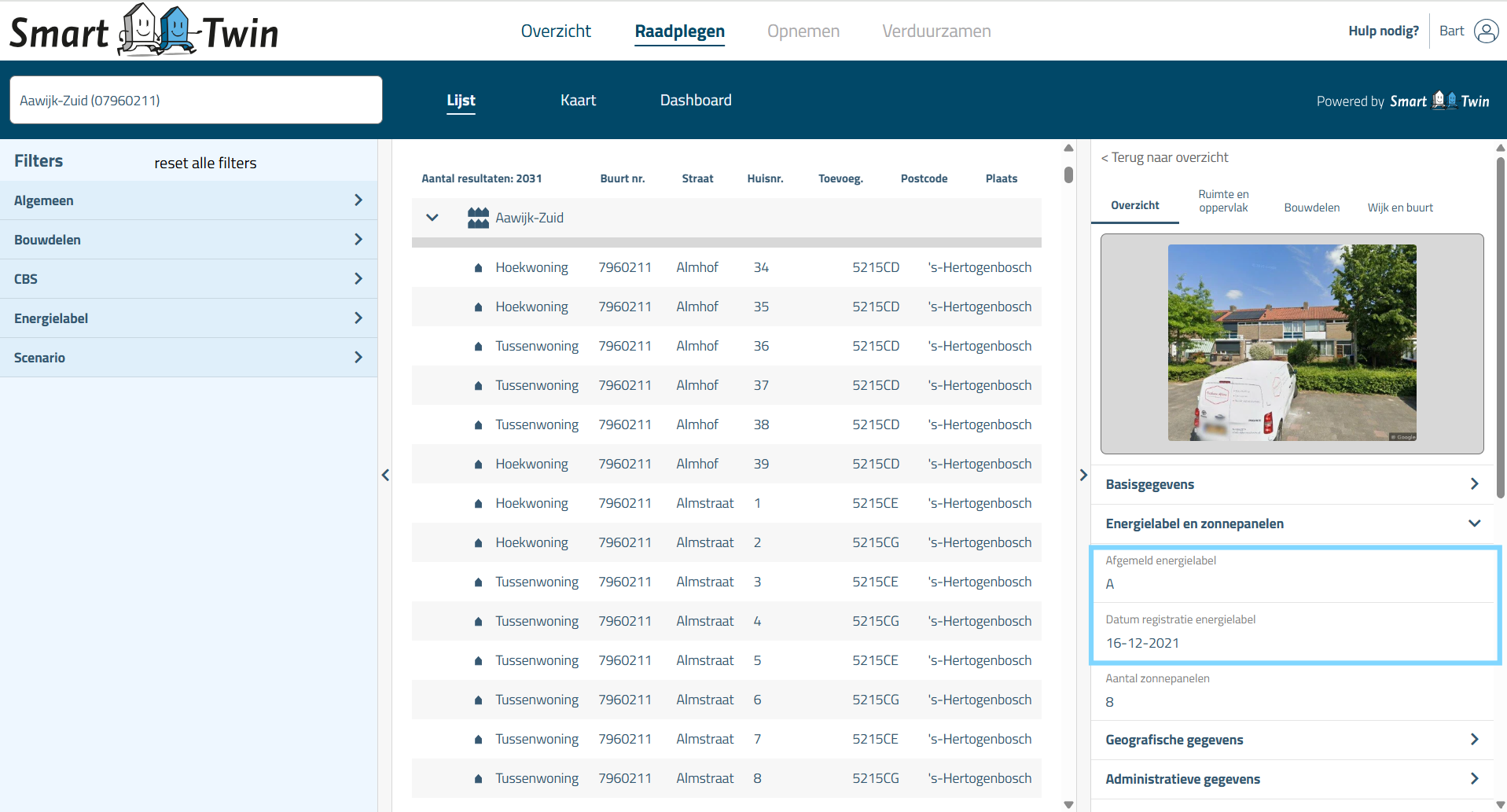Click the Smart Twin logo
This screenshot has width=1507, height=812.
(x=144, y=31)
